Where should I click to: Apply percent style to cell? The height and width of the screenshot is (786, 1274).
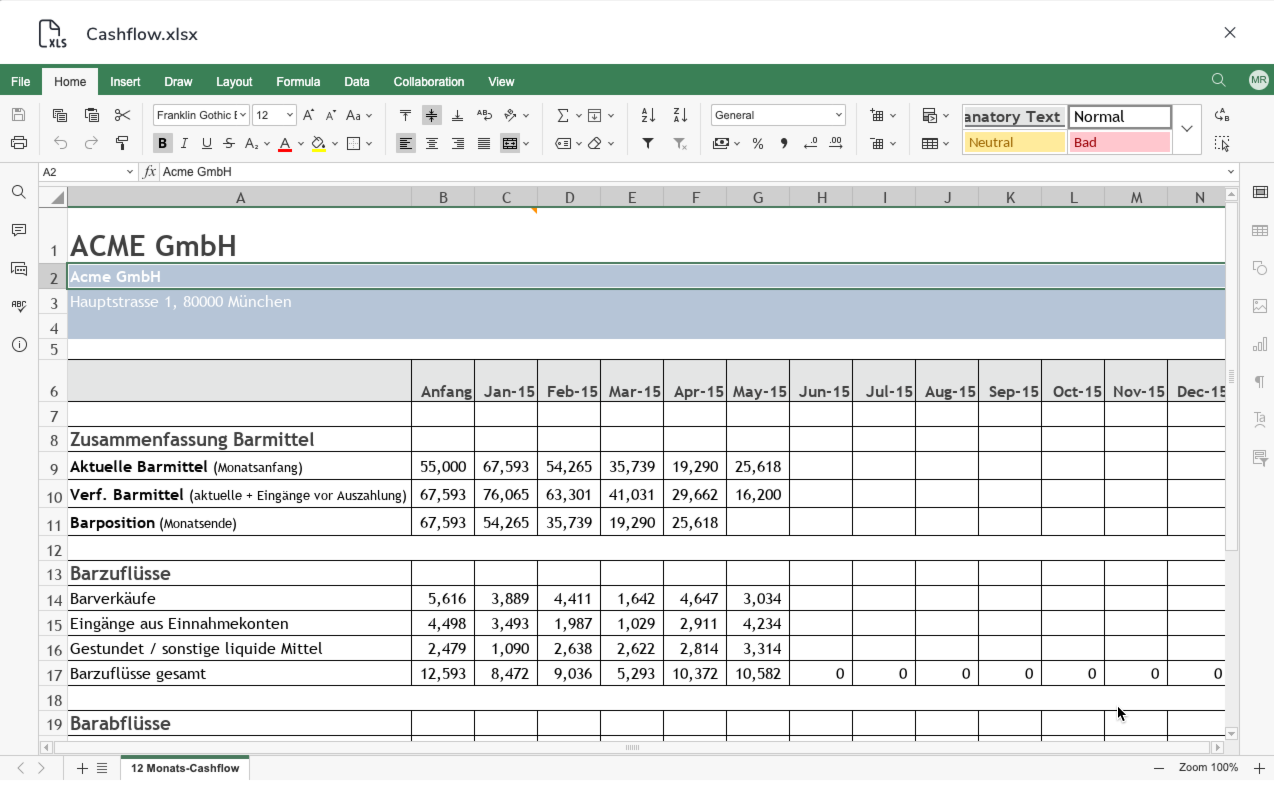coord(758,143)
